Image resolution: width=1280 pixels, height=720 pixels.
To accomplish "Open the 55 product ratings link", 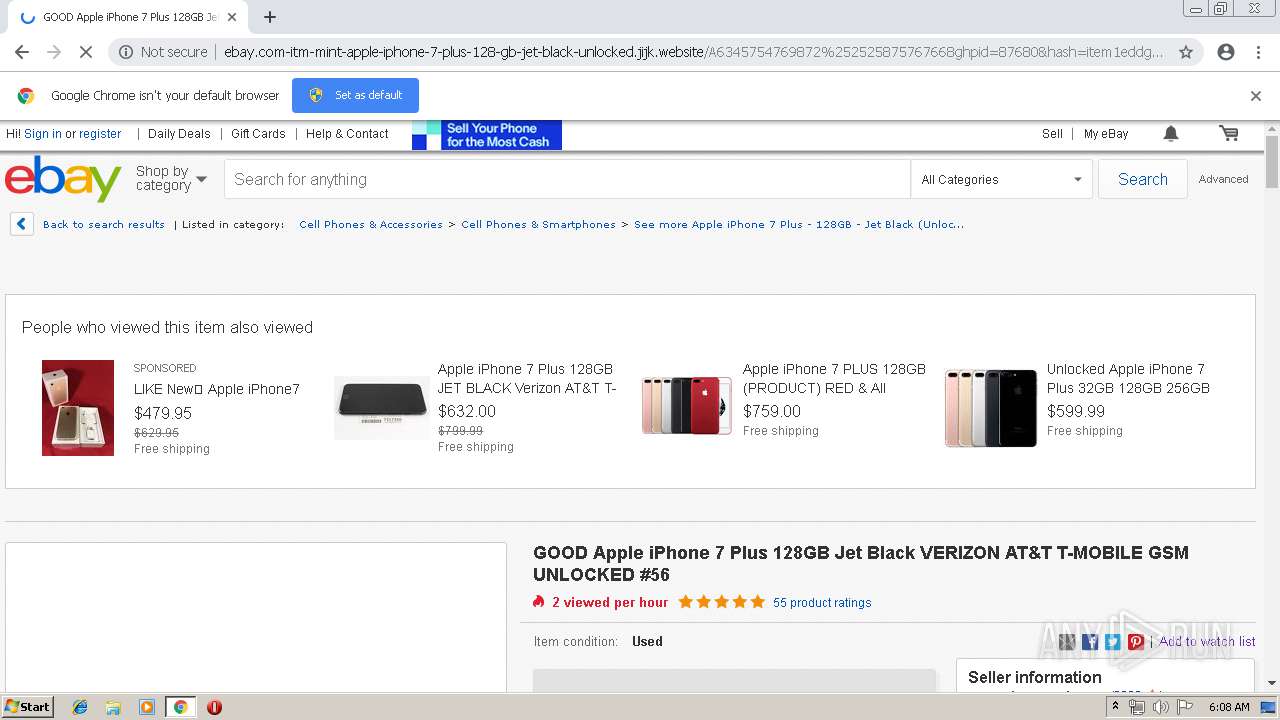I will 822,603.
